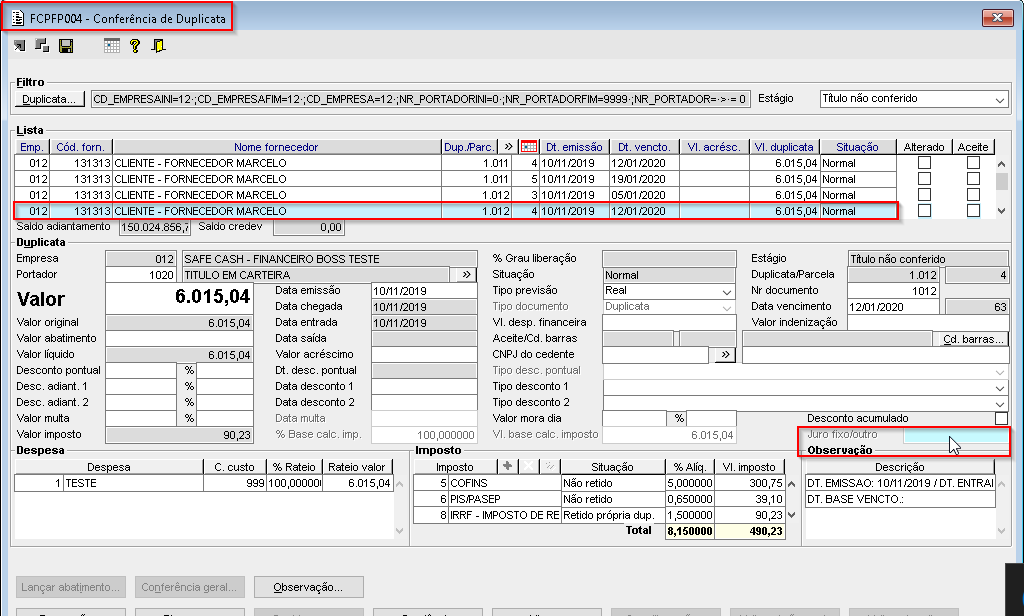Click the Duplicata... filter button
The image size is (1024, 616).
[50, 99]
